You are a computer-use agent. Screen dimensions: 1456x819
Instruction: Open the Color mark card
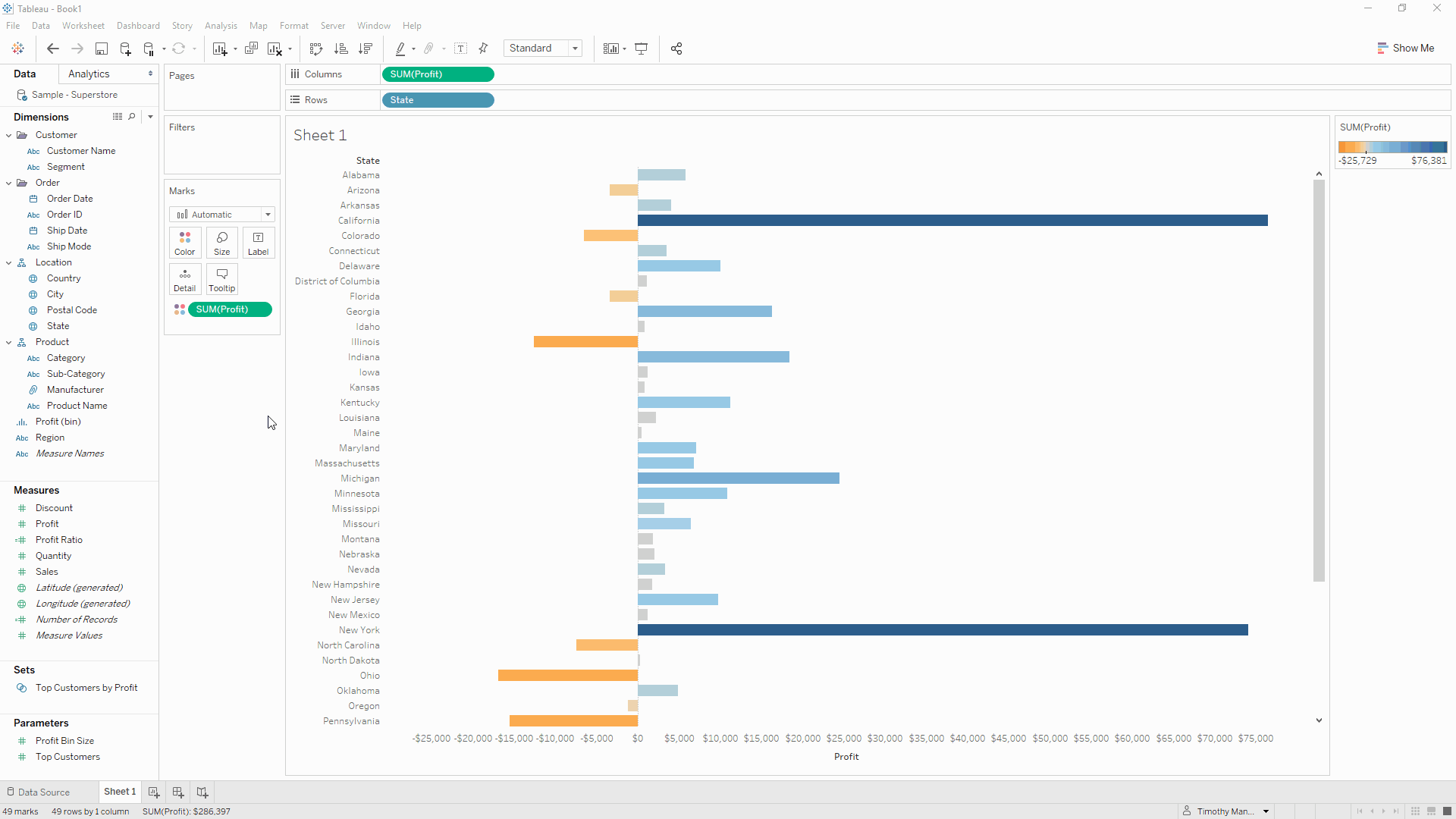184,243
